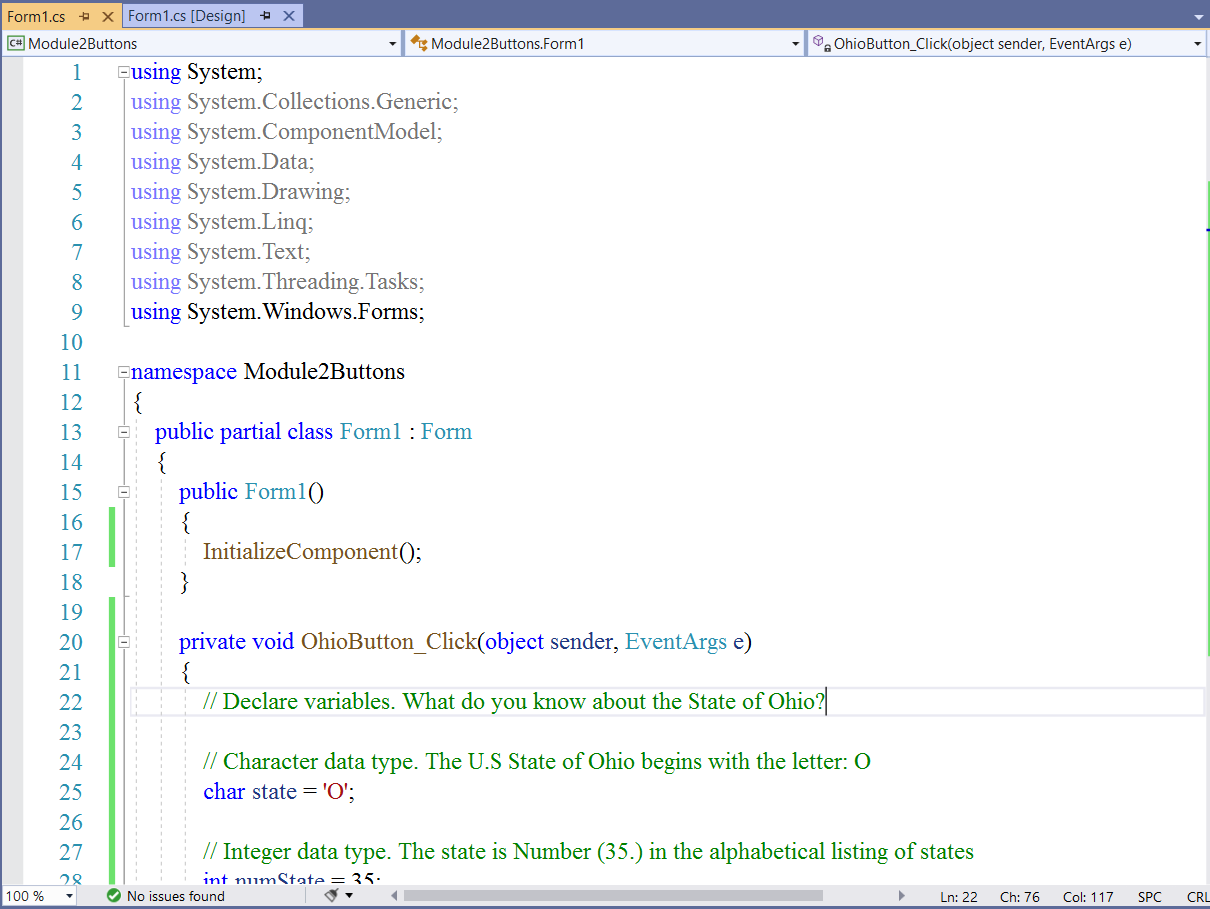The image size is (1210, 909).
Task: Click the horizontal scrollbar left arrow
Action: (393, 896)
